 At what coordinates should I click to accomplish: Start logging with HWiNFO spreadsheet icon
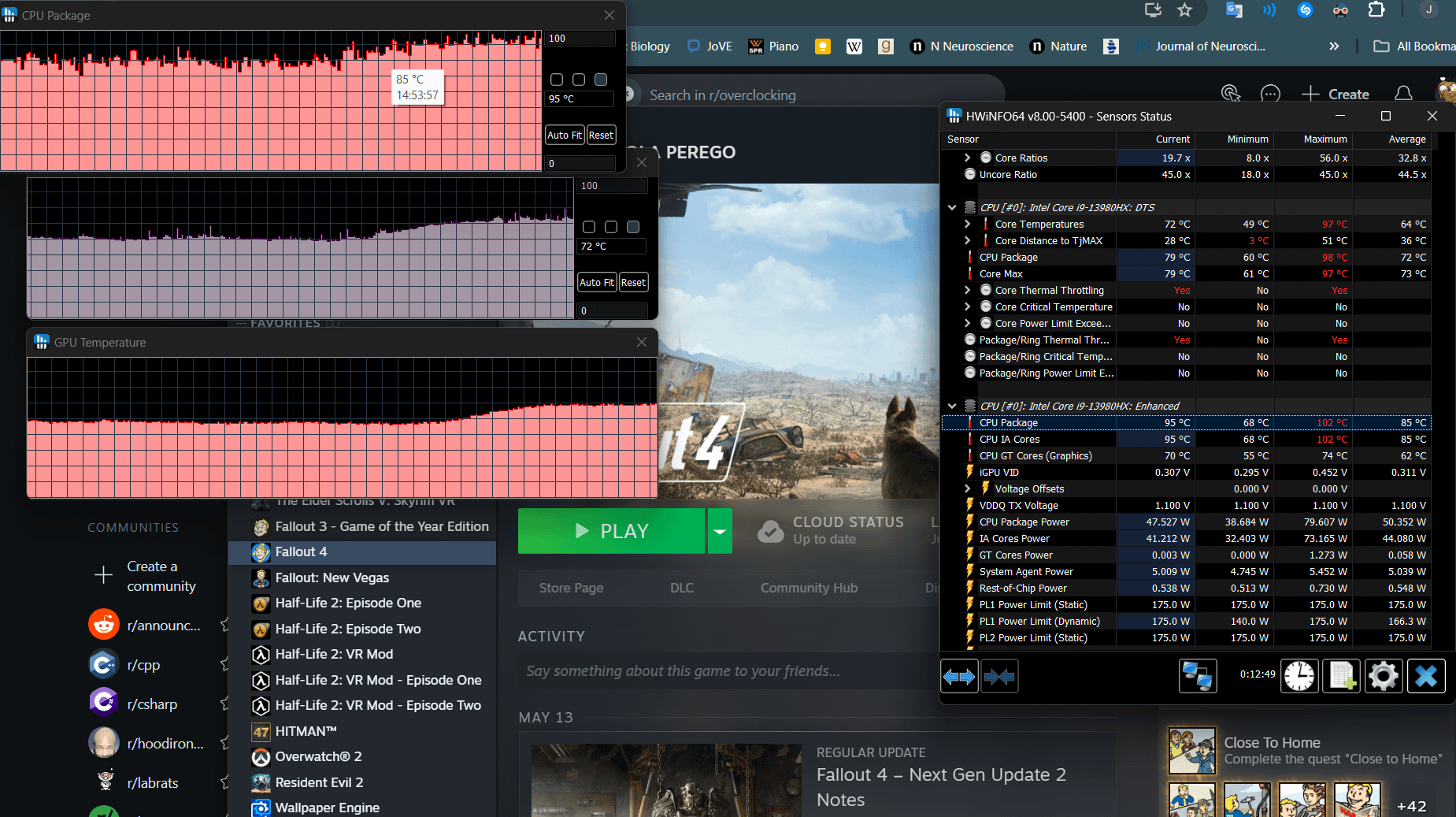coord(1341,676)
